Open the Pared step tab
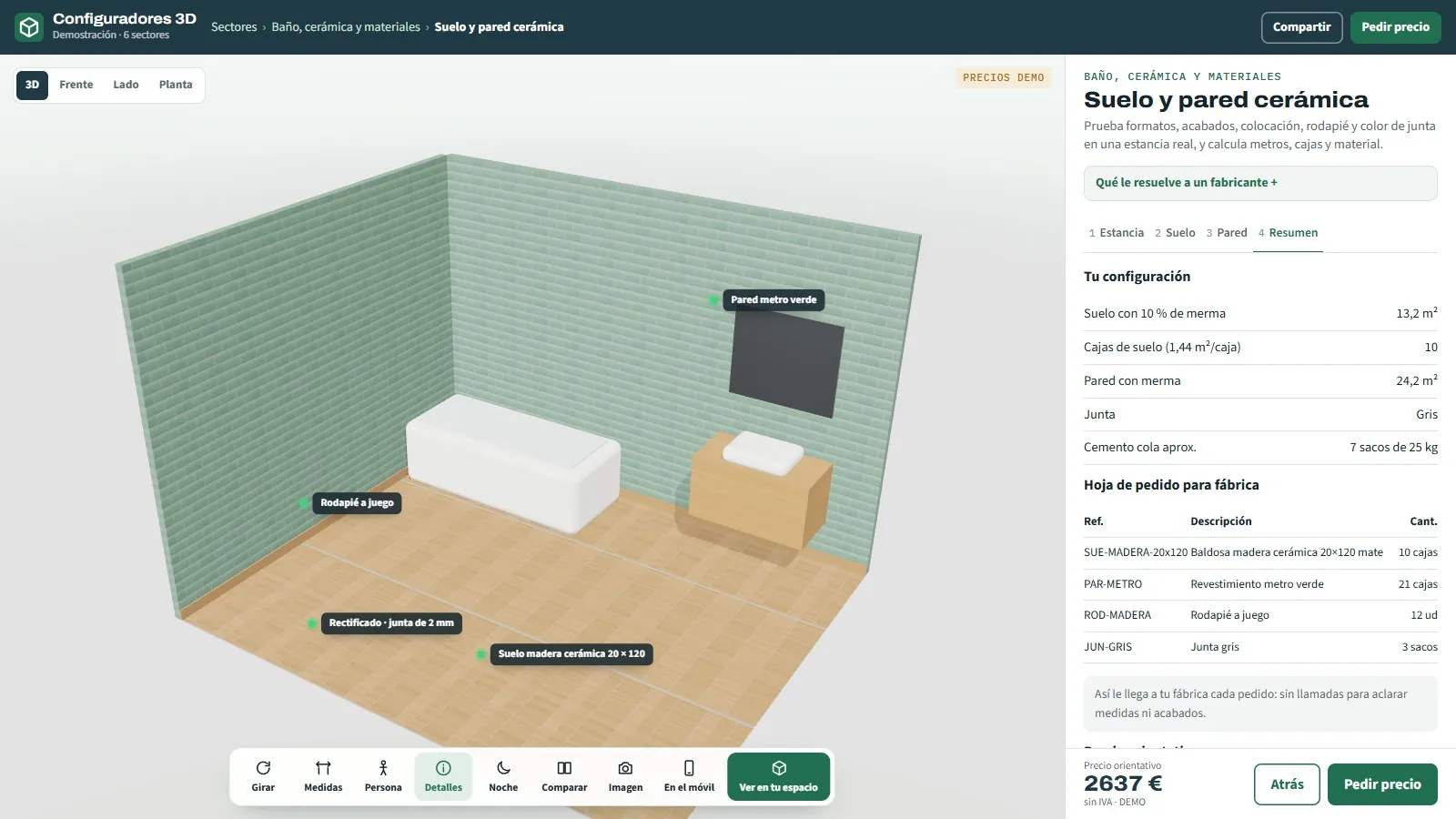 (1227, 233)
